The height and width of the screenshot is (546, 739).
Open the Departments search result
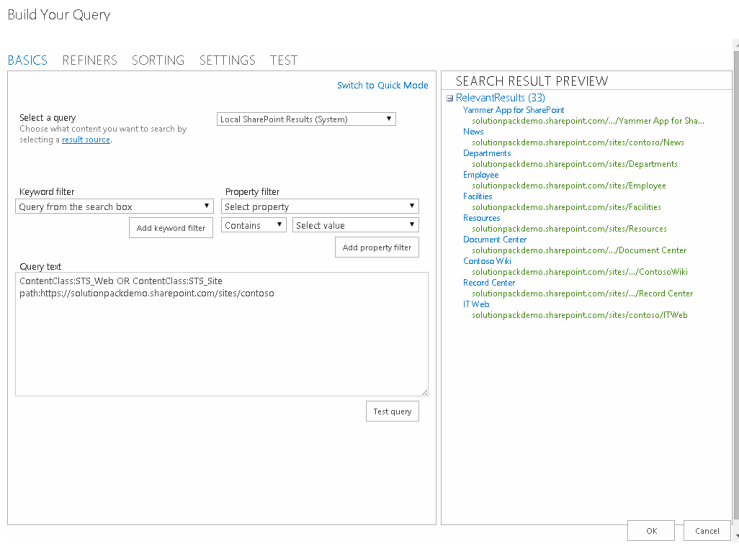[487, 153]
